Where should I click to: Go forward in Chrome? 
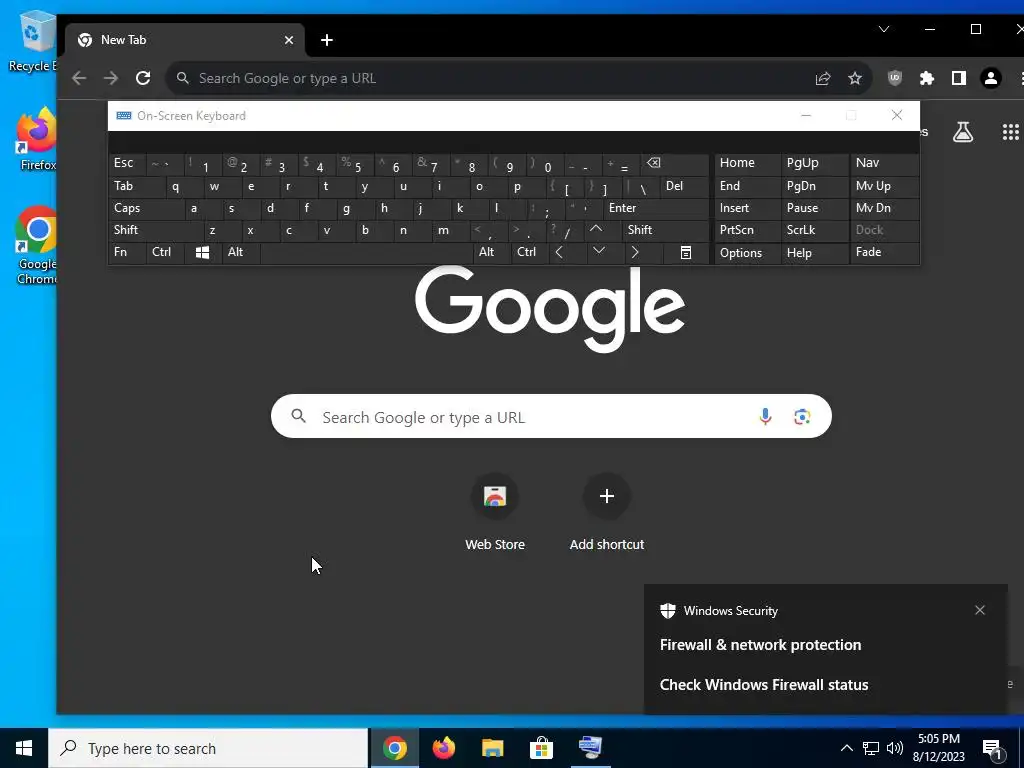(x=111, y=78)
